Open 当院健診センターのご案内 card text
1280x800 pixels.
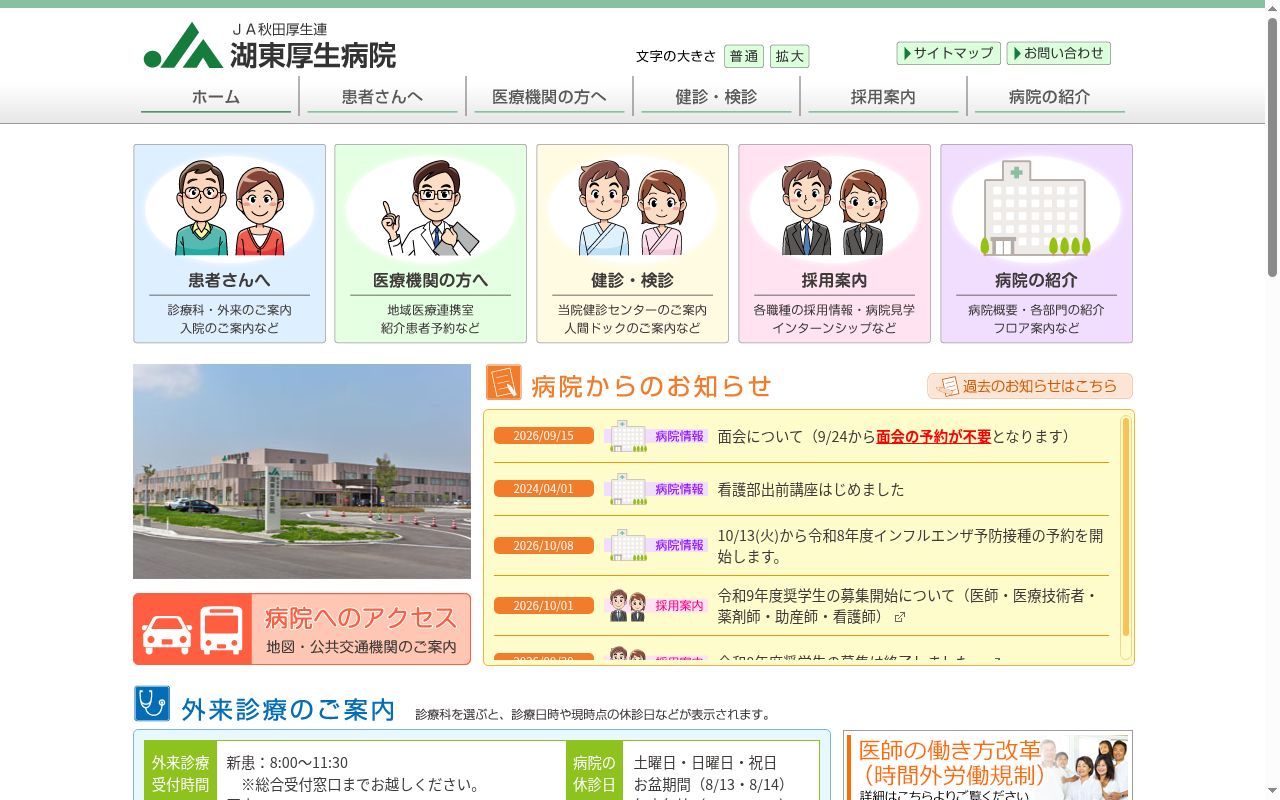coord(632,310)
